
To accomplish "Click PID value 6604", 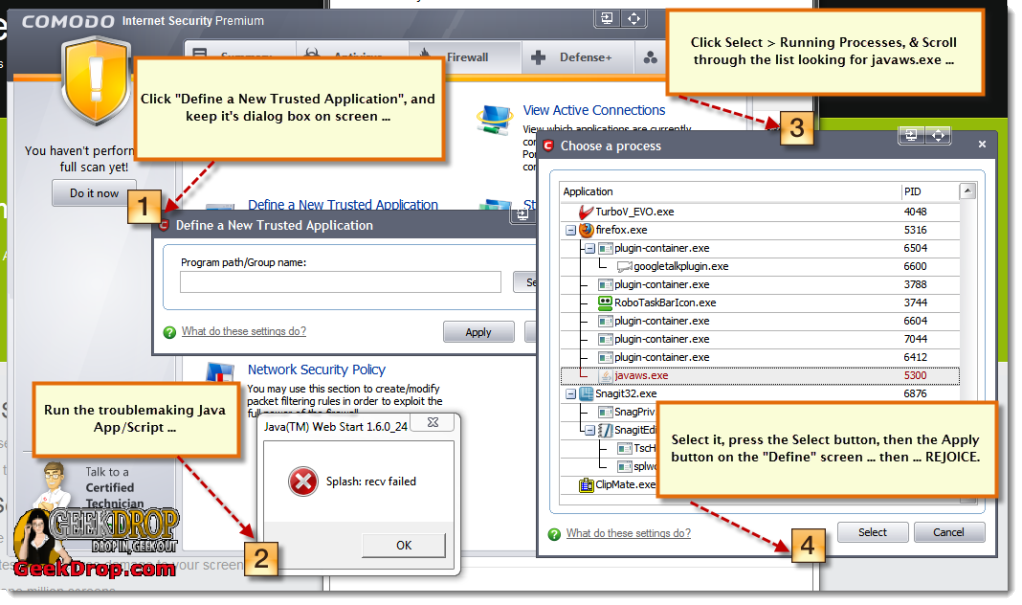I will point(915,321).
